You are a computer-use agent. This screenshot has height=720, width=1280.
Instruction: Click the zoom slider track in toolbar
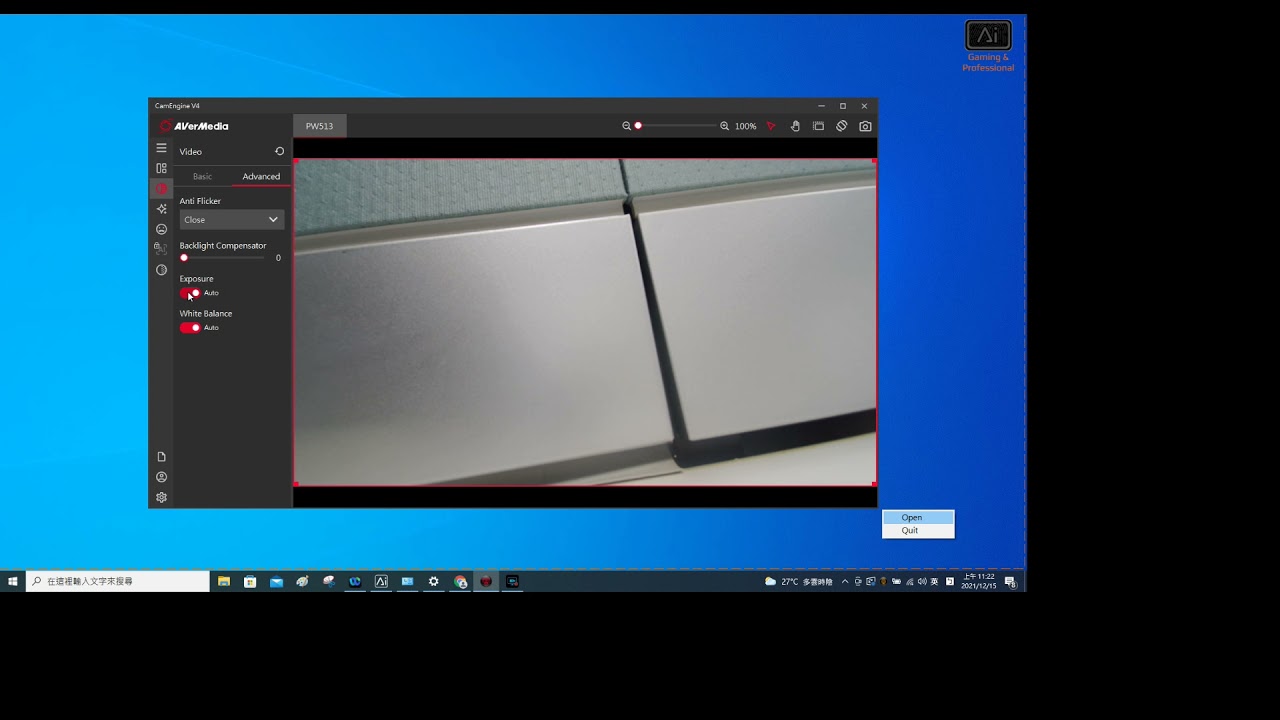[676, 126]
